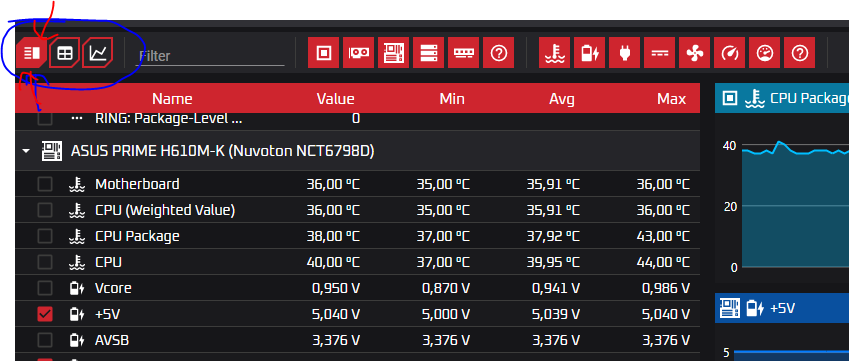
Task: Switch to the table grid view icon
Action: click(65, 52)
